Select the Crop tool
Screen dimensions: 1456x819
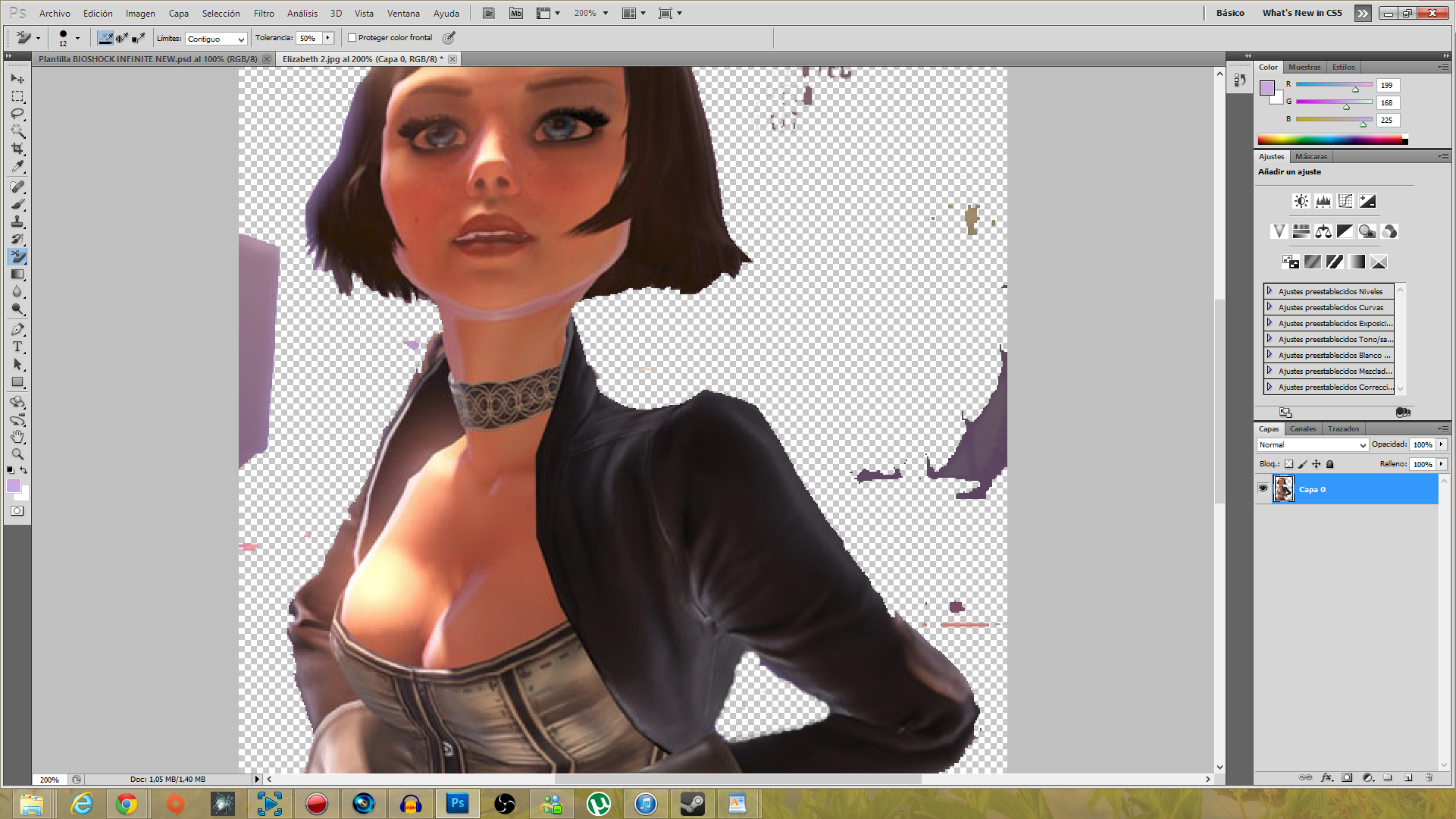click(x=17, y=149)
